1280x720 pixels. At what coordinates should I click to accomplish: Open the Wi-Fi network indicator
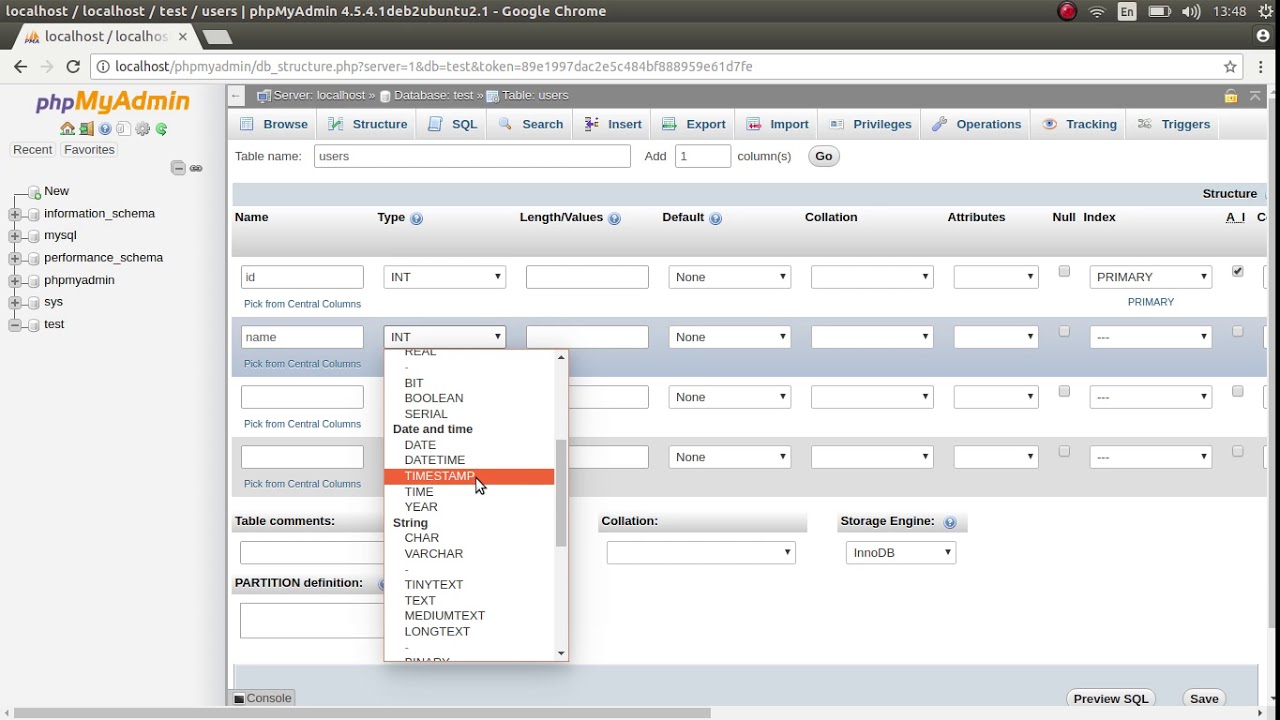(1097, 12)
